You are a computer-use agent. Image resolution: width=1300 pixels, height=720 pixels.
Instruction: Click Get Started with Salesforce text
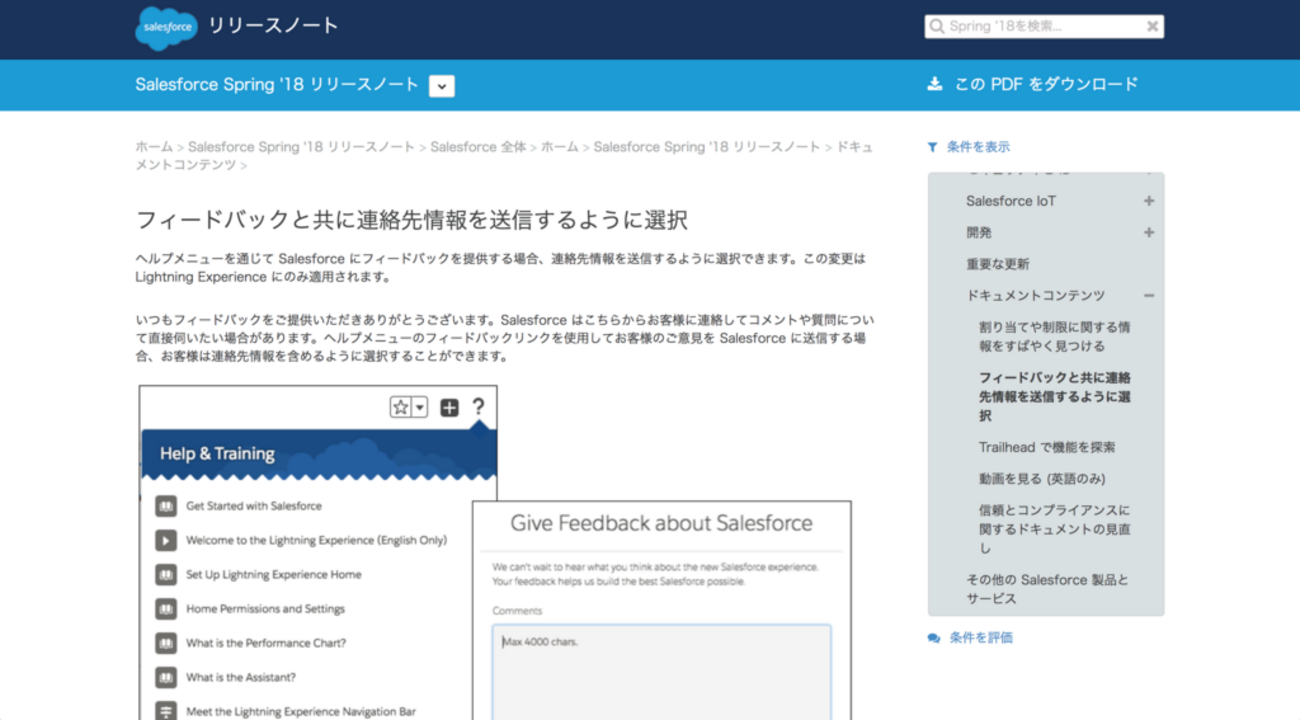tap(254, 506)
